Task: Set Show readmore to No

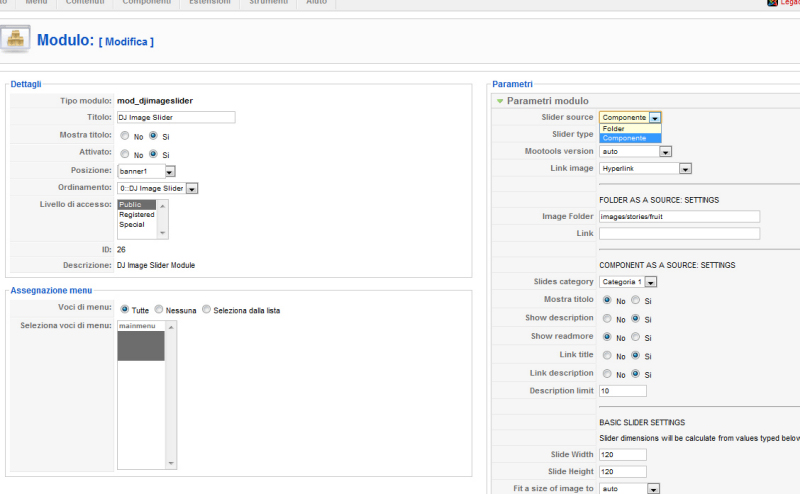Action: pyautogui.click(x=607, y=337)
